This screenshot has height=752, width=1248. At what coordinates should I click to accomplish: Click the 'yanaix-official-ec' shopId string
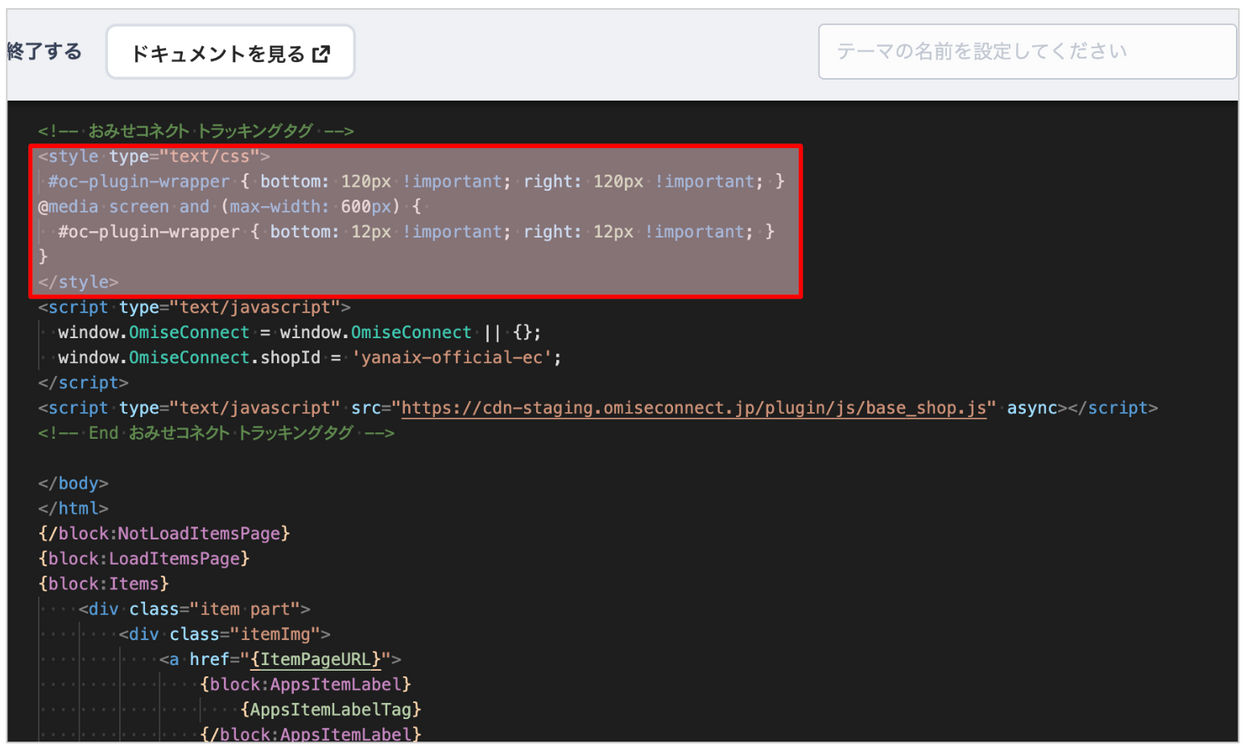click(x=451, y=357)
